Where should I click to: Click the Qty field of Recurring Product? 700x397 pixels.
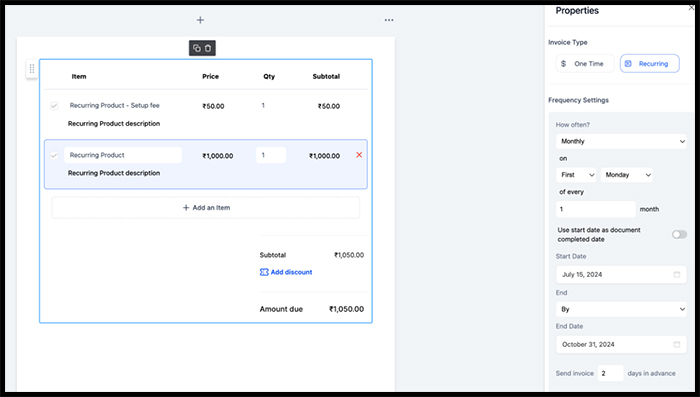click(x=271, y=155)
